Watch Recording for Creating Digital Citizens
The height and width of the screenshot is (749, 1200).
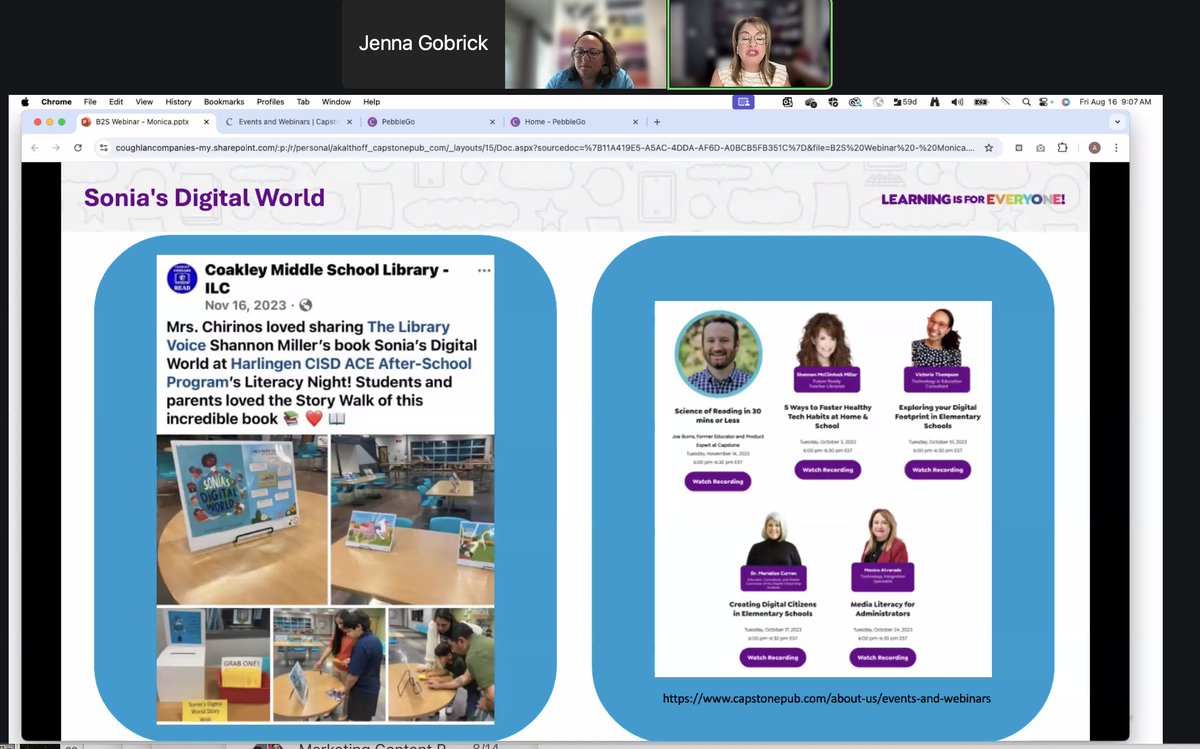click(773, 657)
